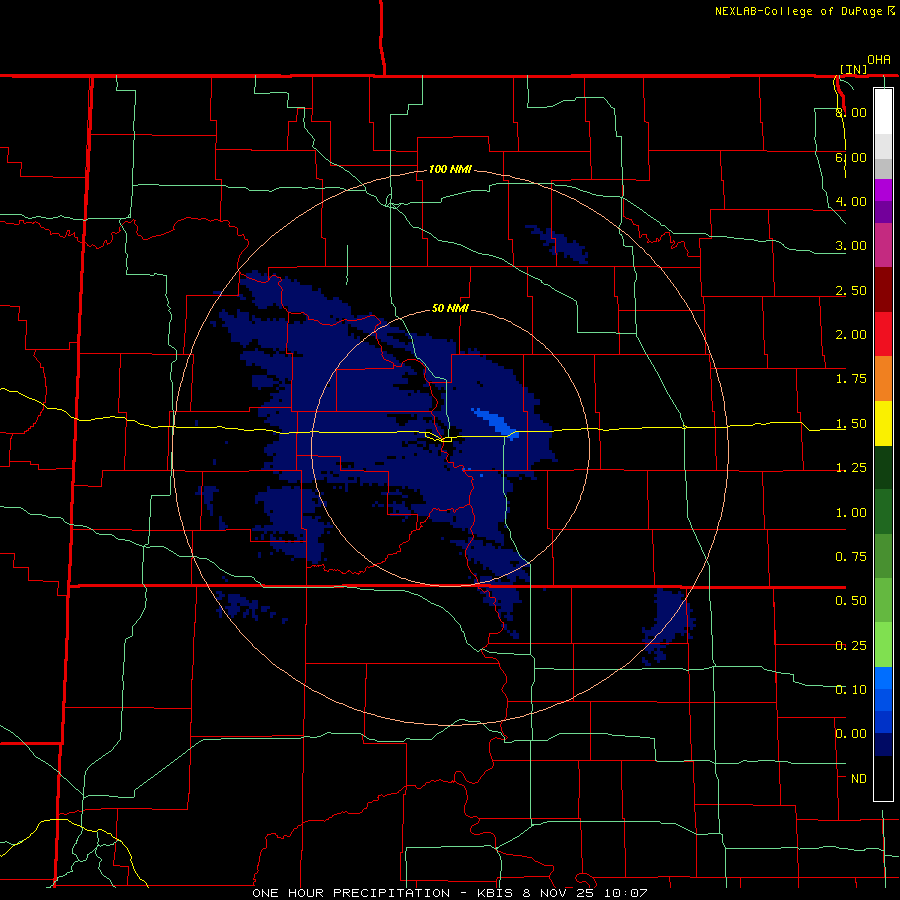The image size is (900, 900).
Task: Click the 0.00 legend value
Action: (851, 734)
